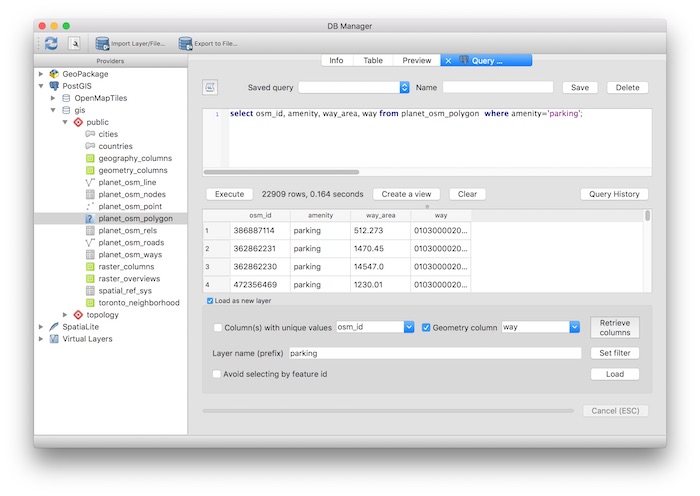700x496 pixels.
Task: Click the public schema icon
Action: 78,122
